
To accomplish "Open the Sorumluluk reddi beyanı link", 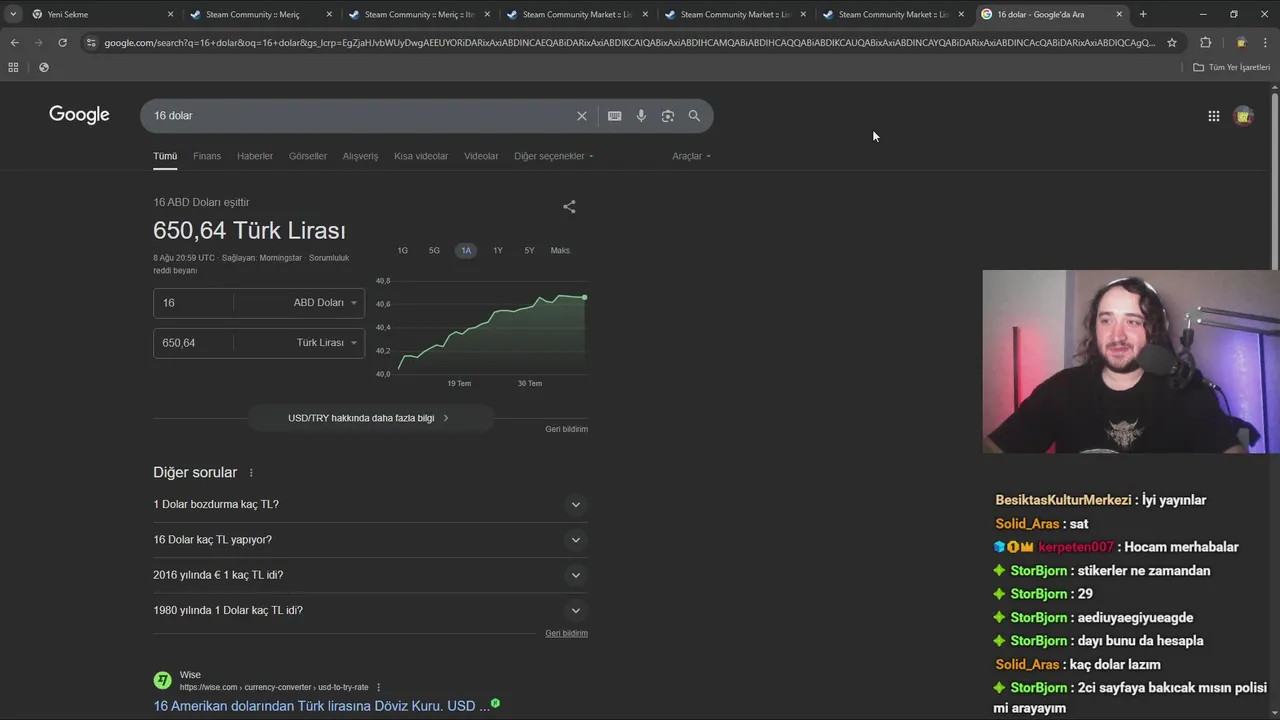I will (x=252, y=264).
